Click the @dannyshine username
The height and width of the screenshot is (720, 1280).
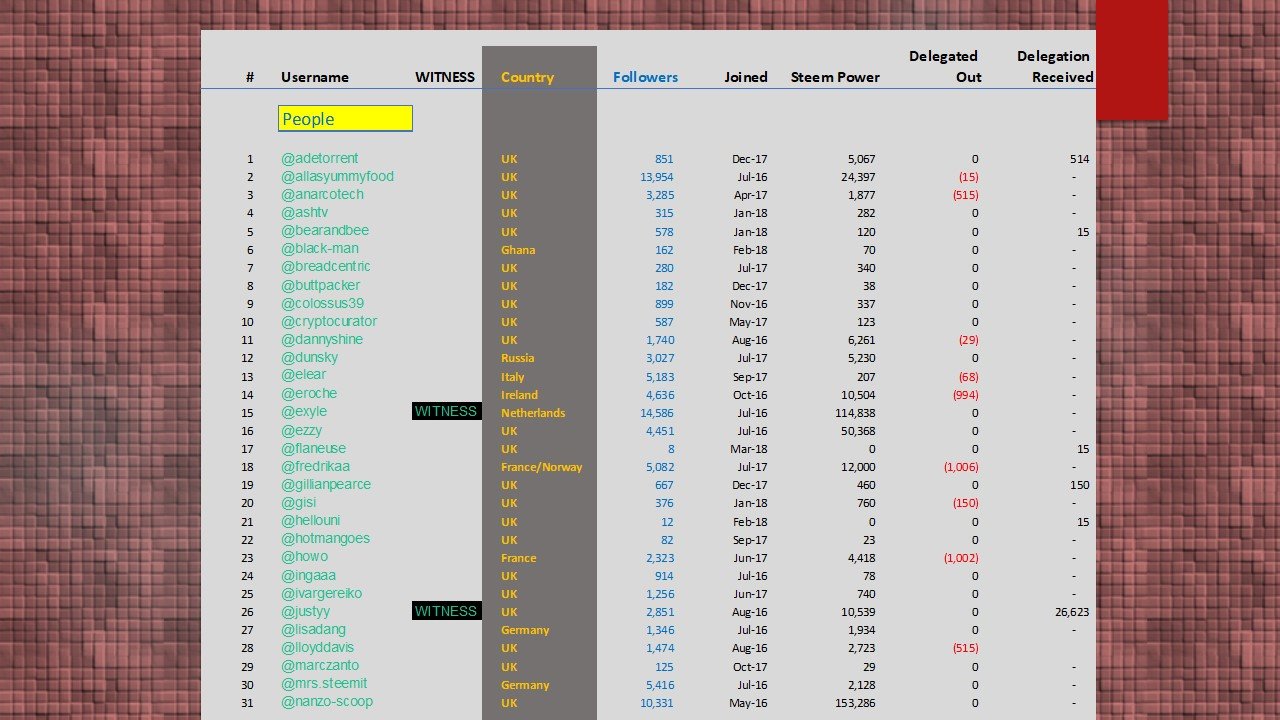click(321, 339)
